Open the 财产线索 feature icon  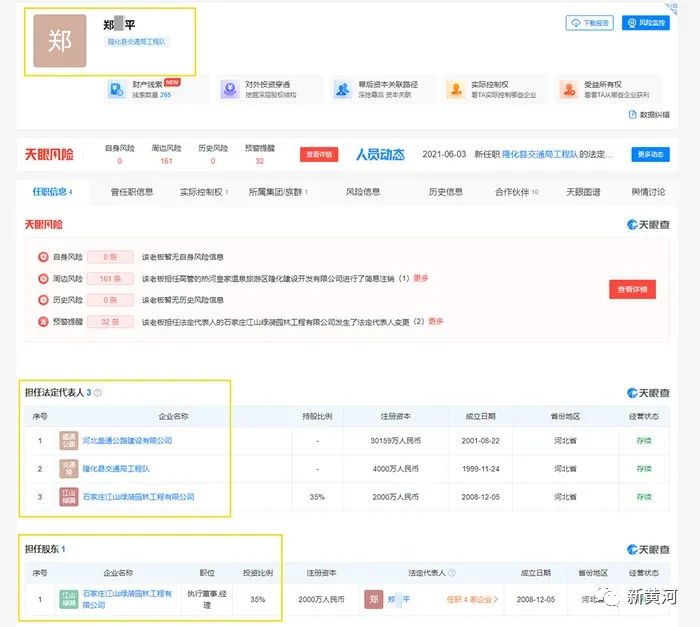pyautogui.click(x=117, y=89)
